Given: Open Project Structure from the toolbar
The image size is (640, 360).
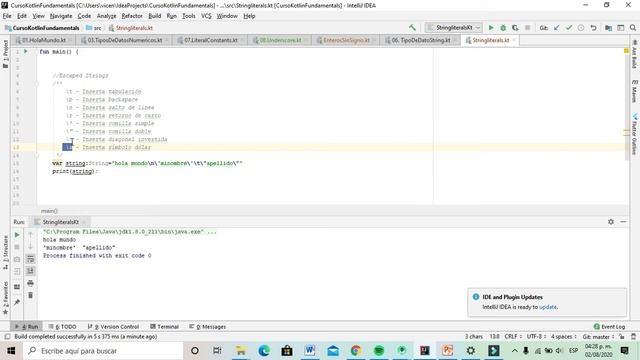Looking at the screenshot, I should click(x=608, y=28).
